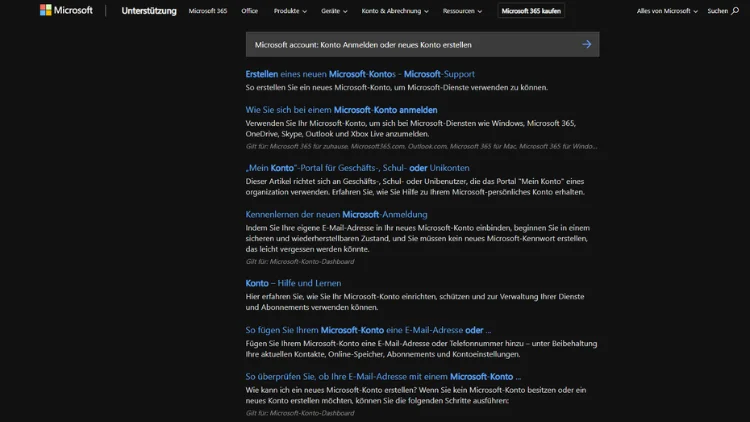
Task: Click the Microsoft 365 kaufen button
Action: pyautogui.click(x=531, y=11)
